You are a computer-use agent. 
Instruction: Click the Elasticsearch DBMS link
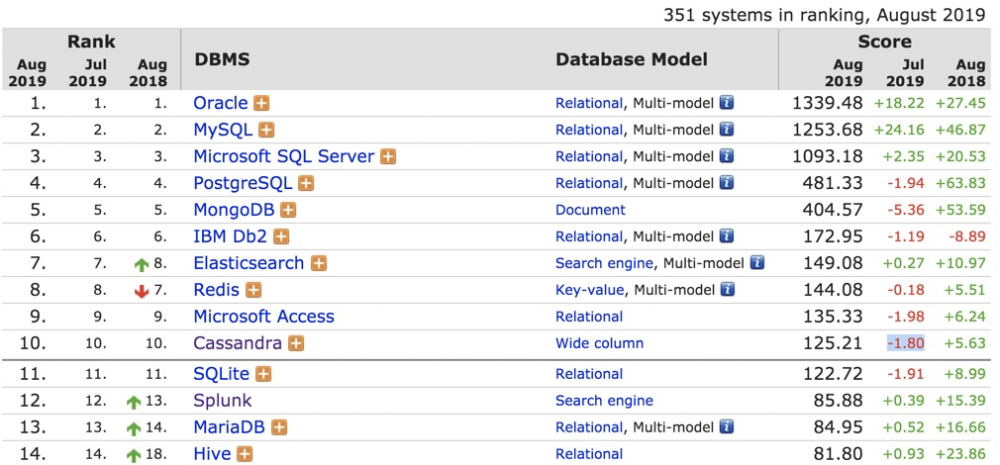tap(249, 263)
